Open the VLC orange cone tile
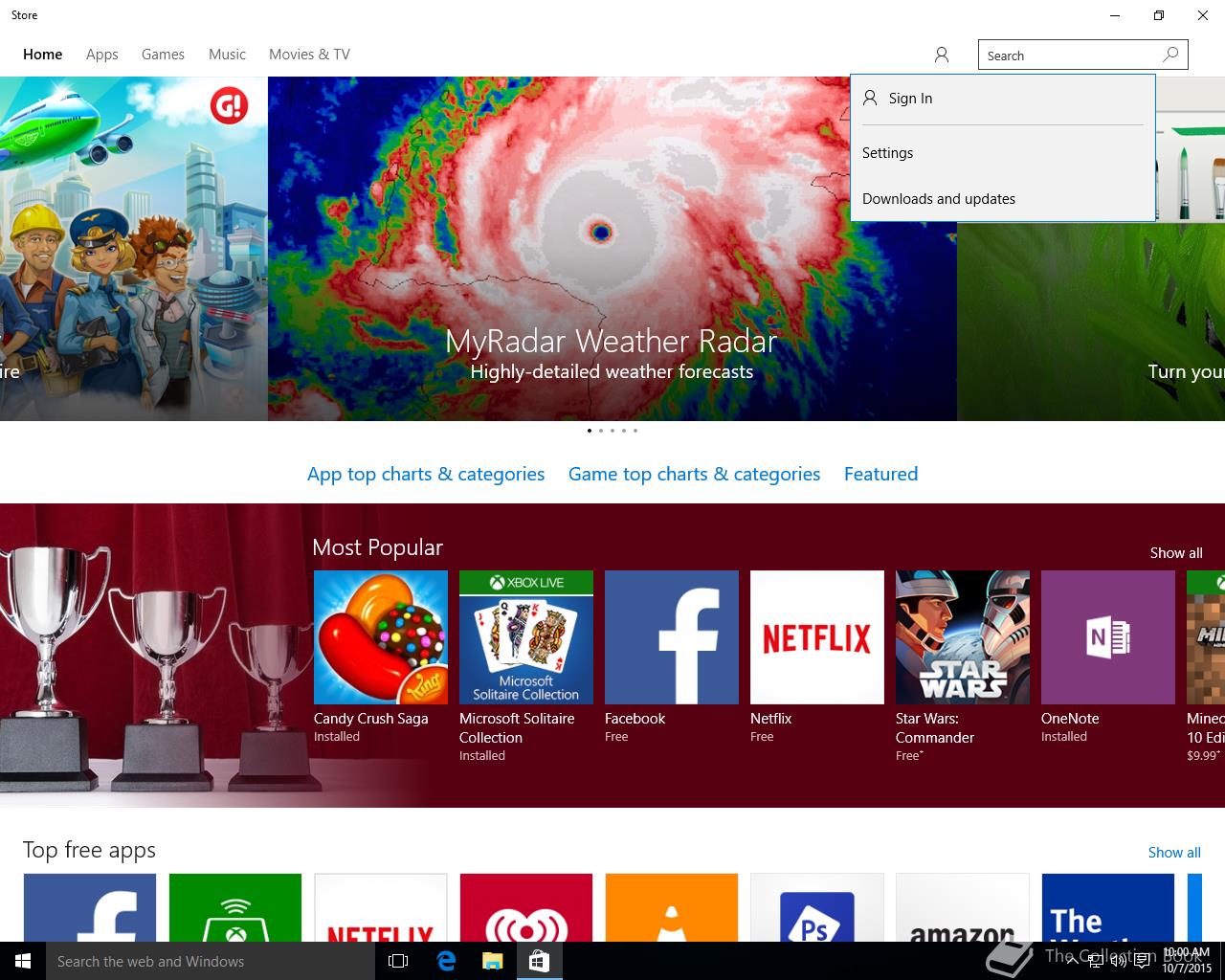 click(672, 907)
